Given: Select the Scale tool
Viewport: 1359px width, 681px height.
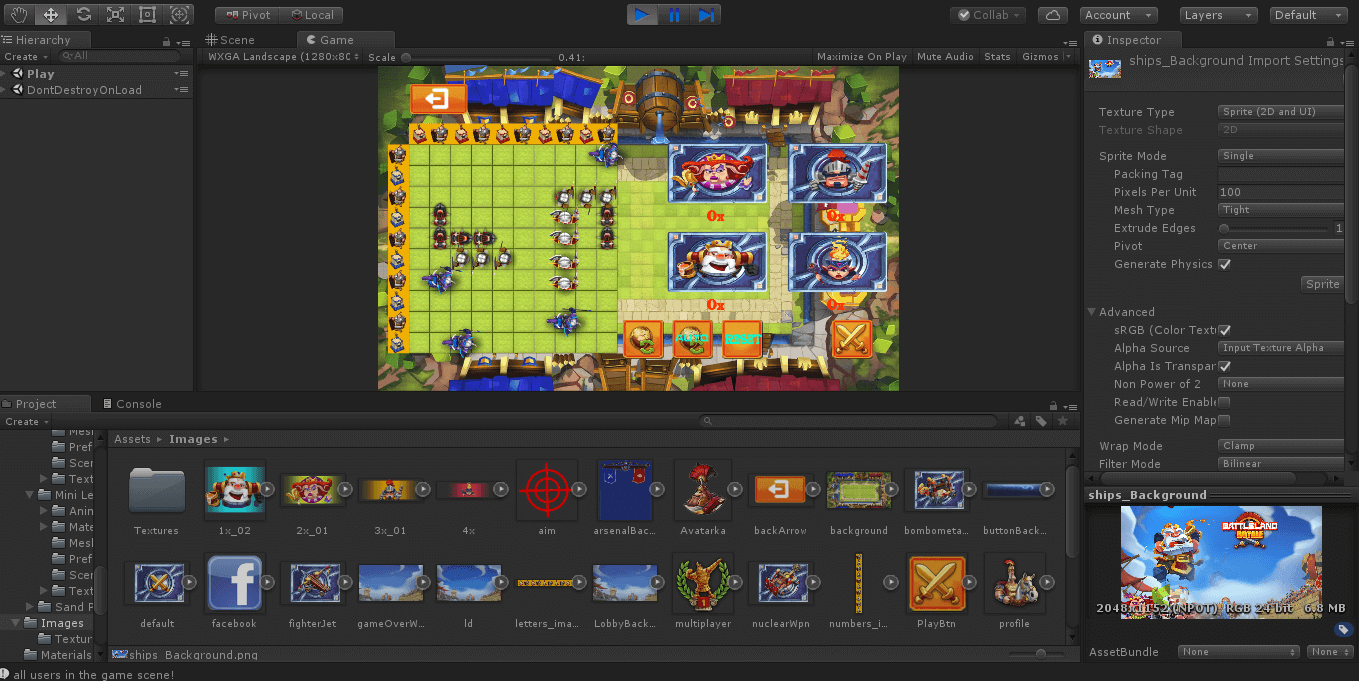Looking at the screenshot, I should tap(116, 15).
